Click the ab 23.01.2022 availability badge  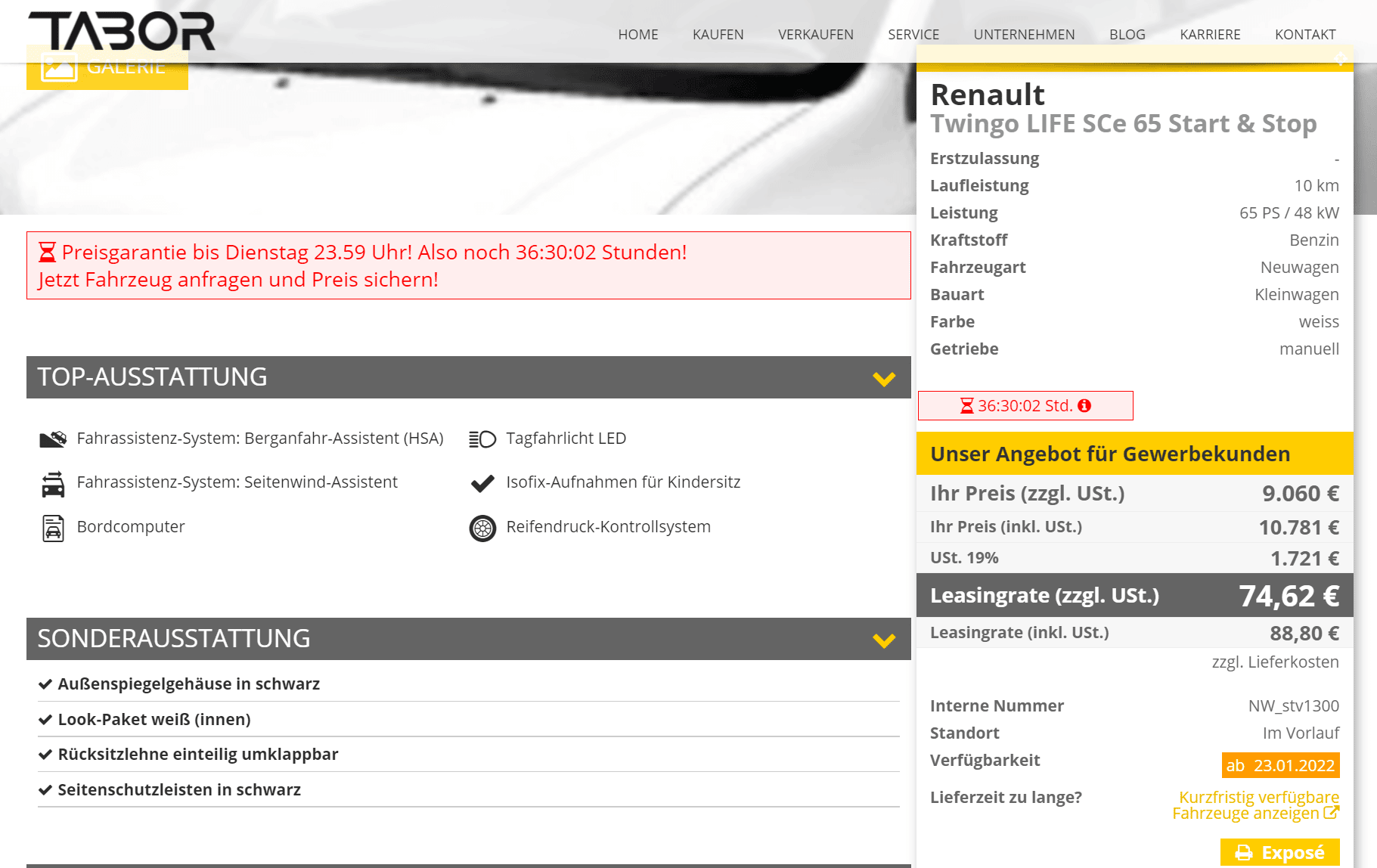1281,765
